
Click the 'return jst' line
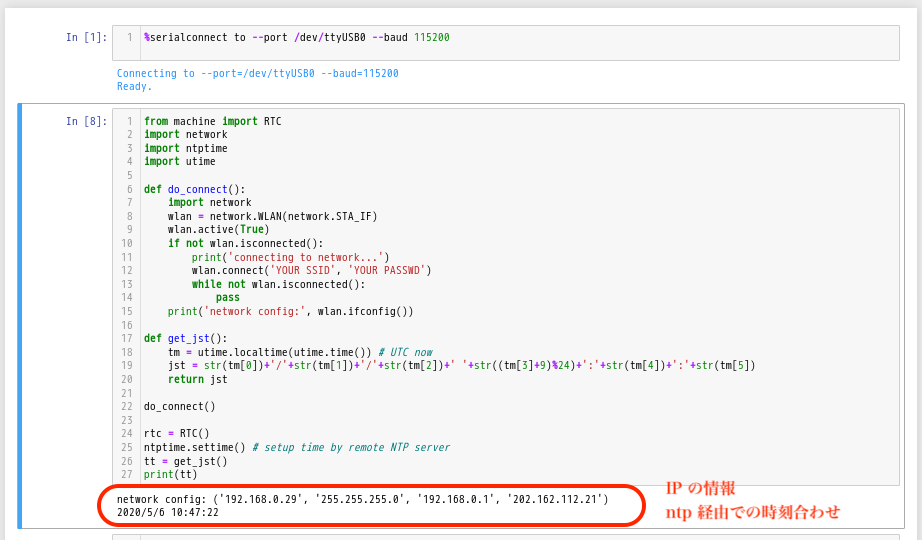197,379
